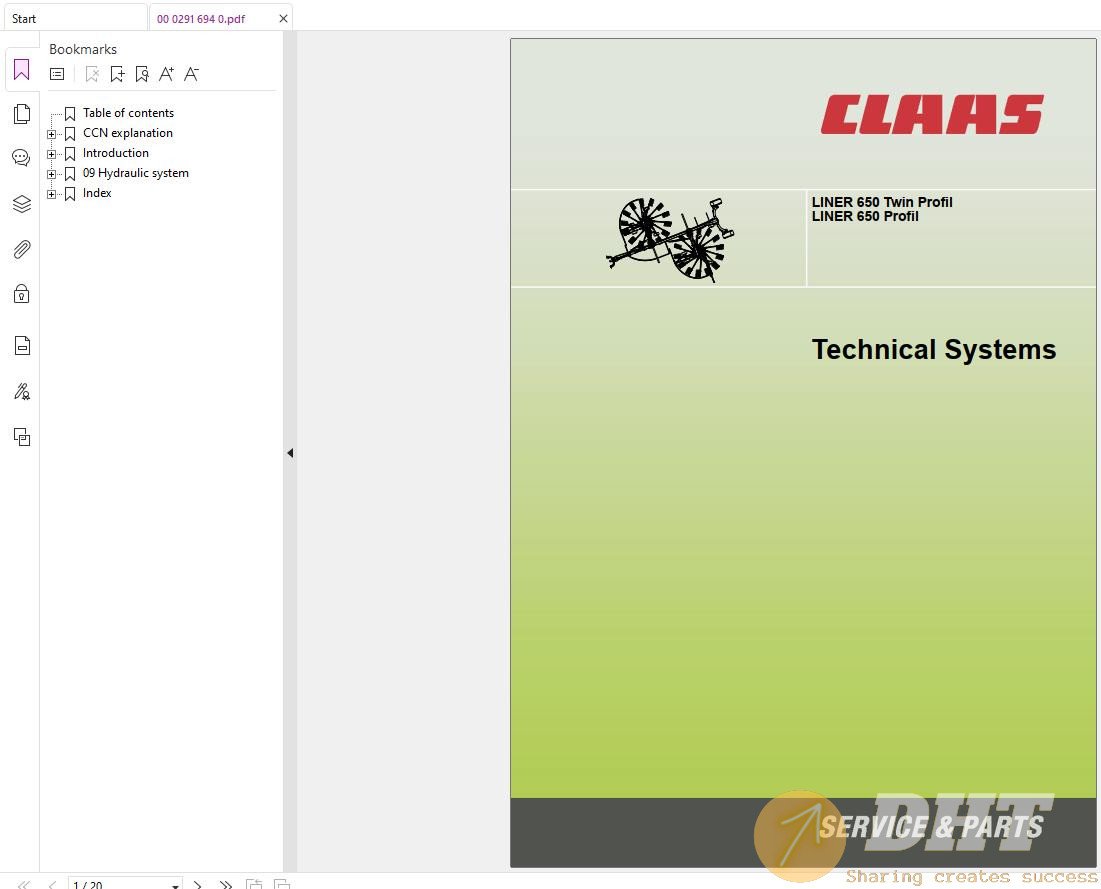Open the Comments panel icon

(x=22, y=158)
